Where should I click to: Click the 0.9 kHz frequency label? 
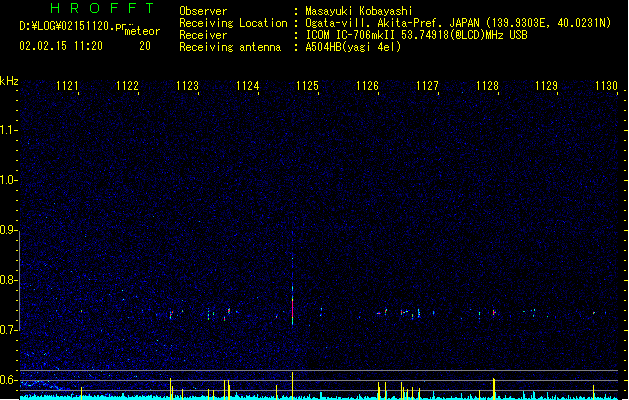click(9, 230)
